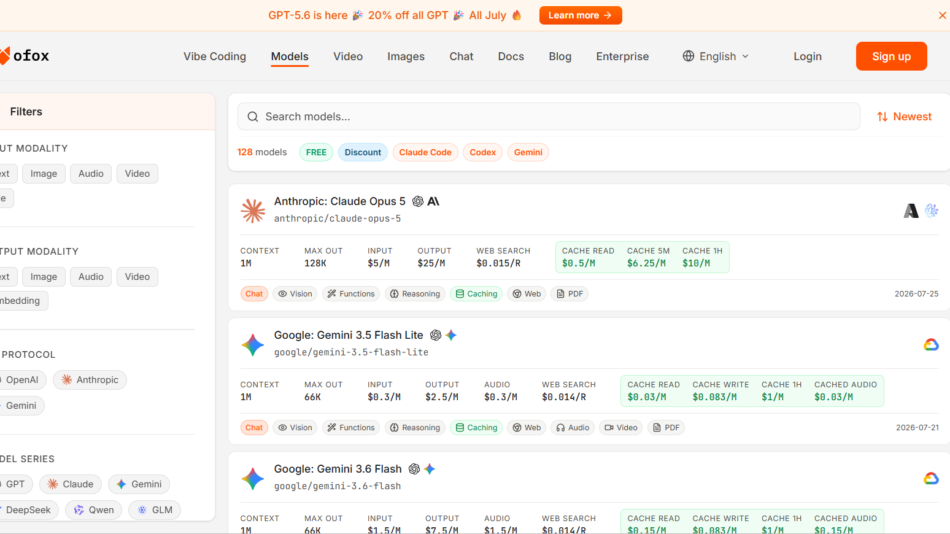Click Vision tag on Claude Opus 5 card
The width and height of the screenshot is (950, 534).
pos(294,294)
